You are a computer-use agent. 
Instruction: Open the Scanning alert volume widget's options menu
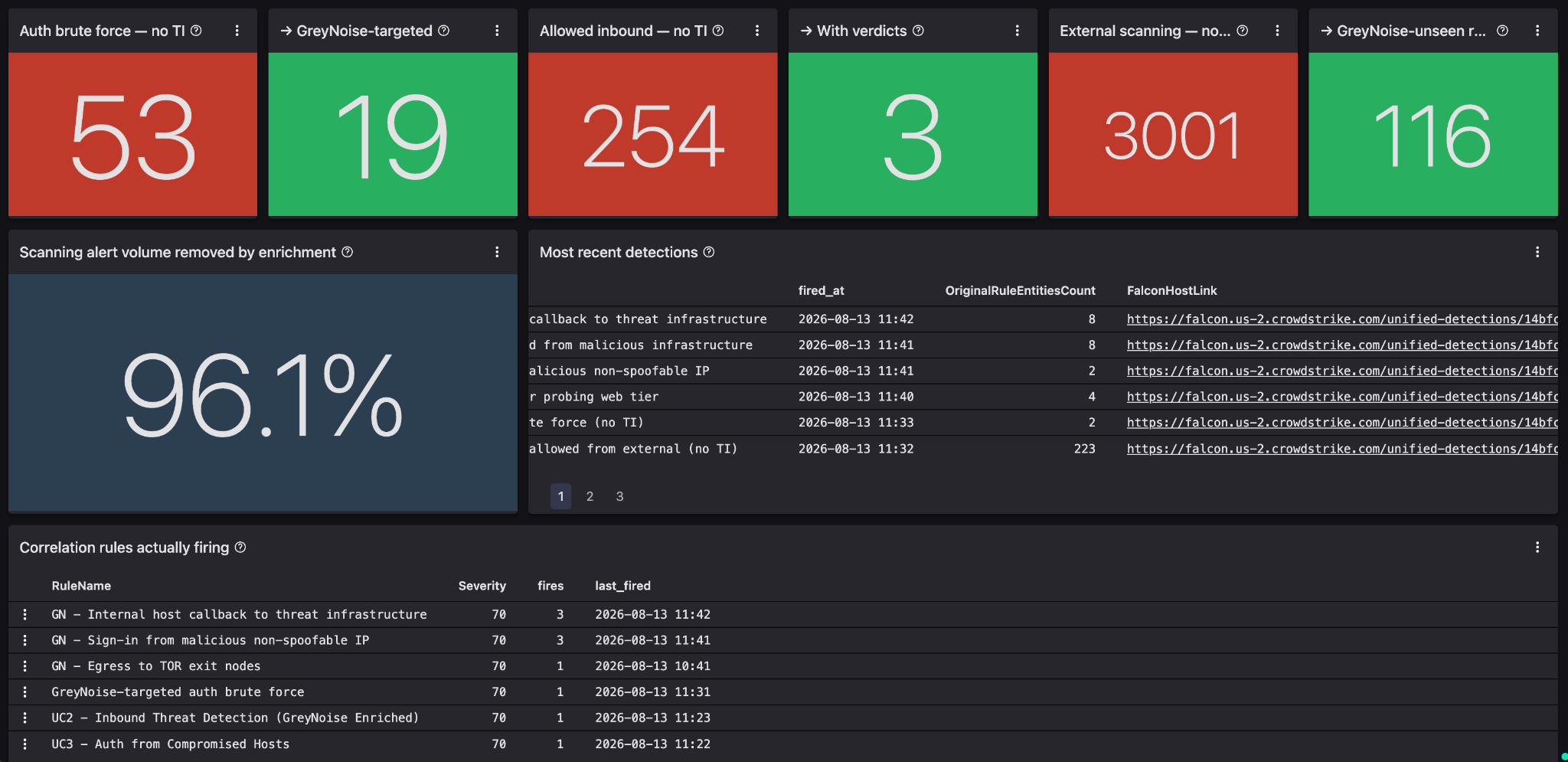tap(497, 252)
